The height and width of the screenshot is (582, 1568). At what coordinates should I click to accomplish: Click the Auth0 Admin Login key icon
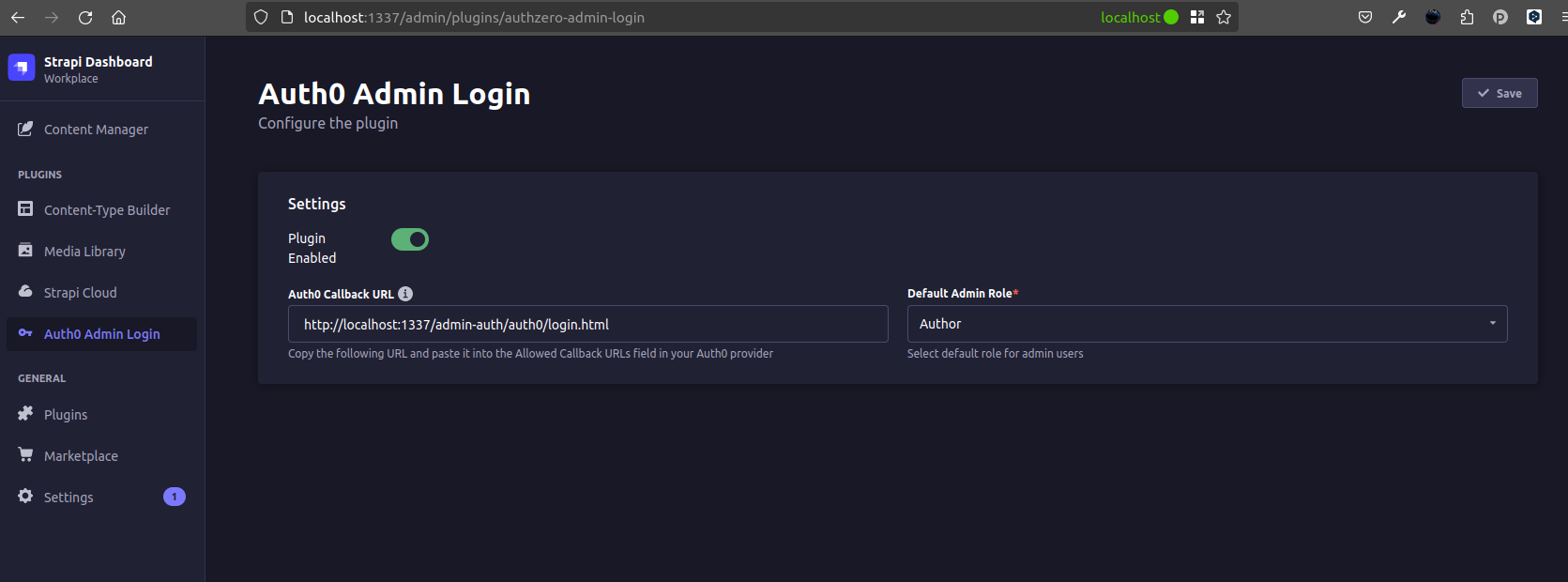click(x=25, y=333)
